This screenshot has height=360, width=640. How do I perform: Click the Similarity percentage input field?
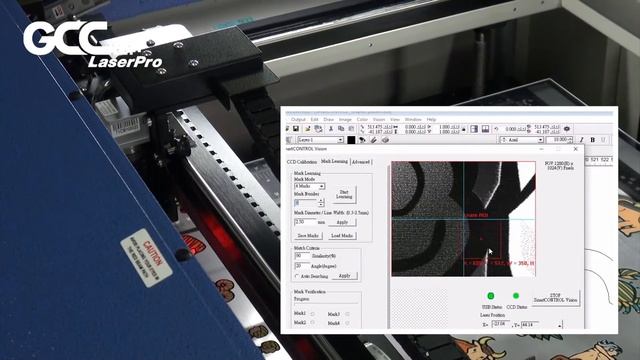pos(302,256)
